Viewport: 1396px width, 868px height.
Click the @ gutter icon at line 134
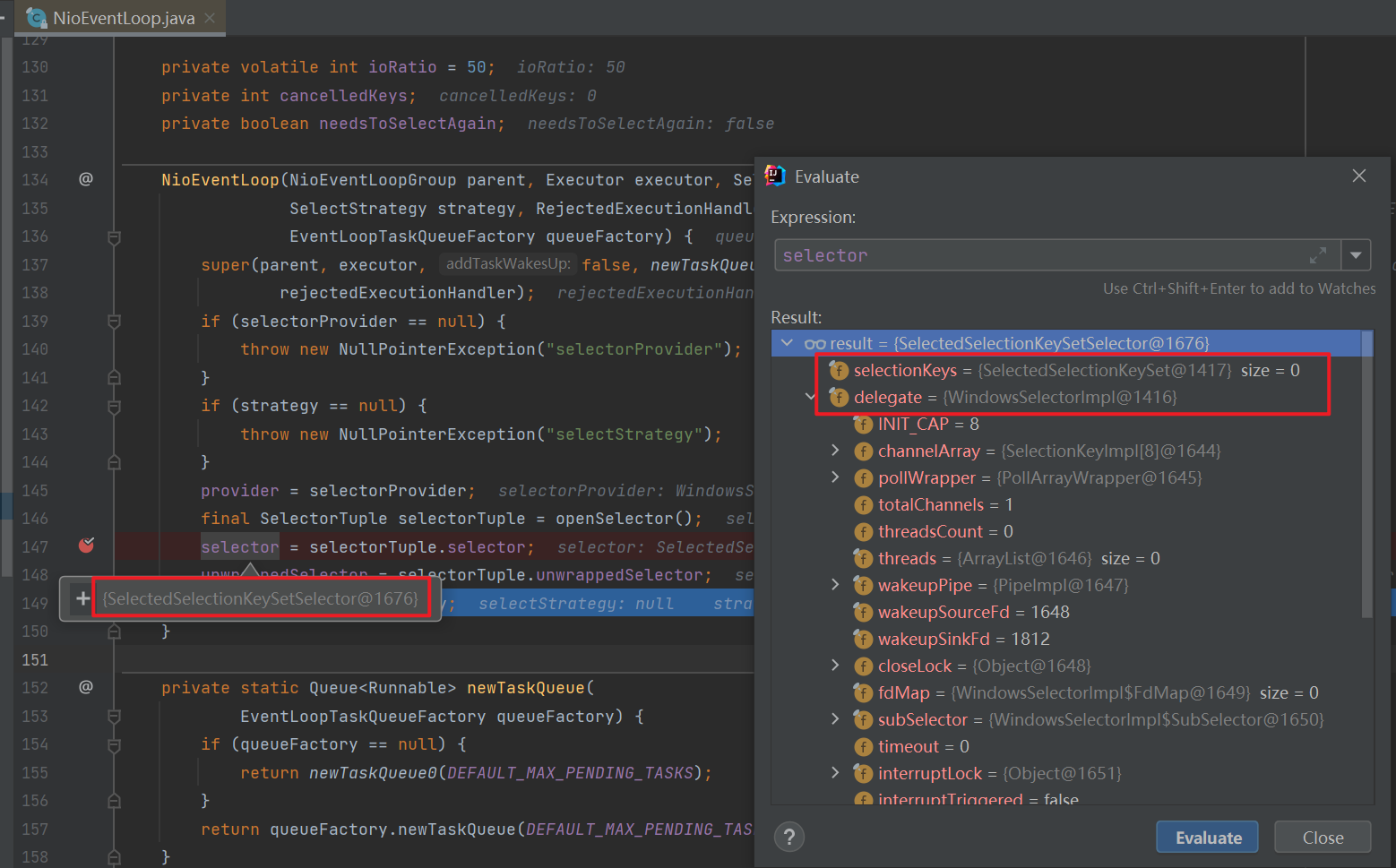point(86,179)
